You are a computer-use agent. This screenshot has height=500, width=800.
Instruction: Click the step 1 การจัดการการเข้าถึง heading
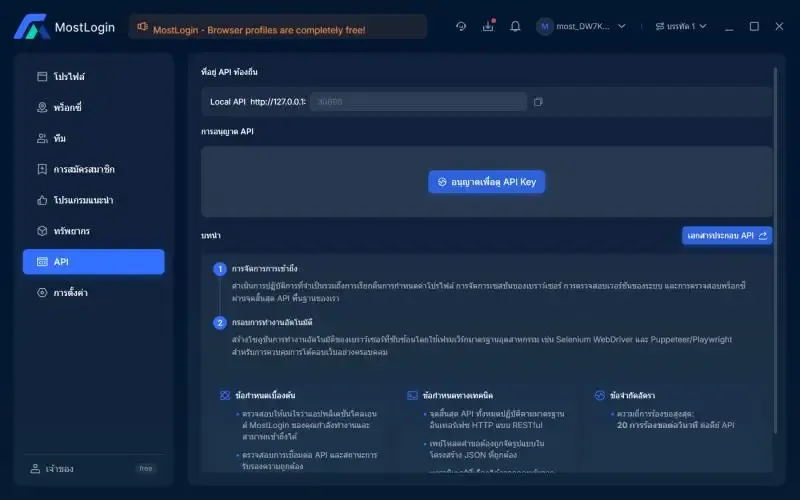pyautogui.click(x=265, y=269)
